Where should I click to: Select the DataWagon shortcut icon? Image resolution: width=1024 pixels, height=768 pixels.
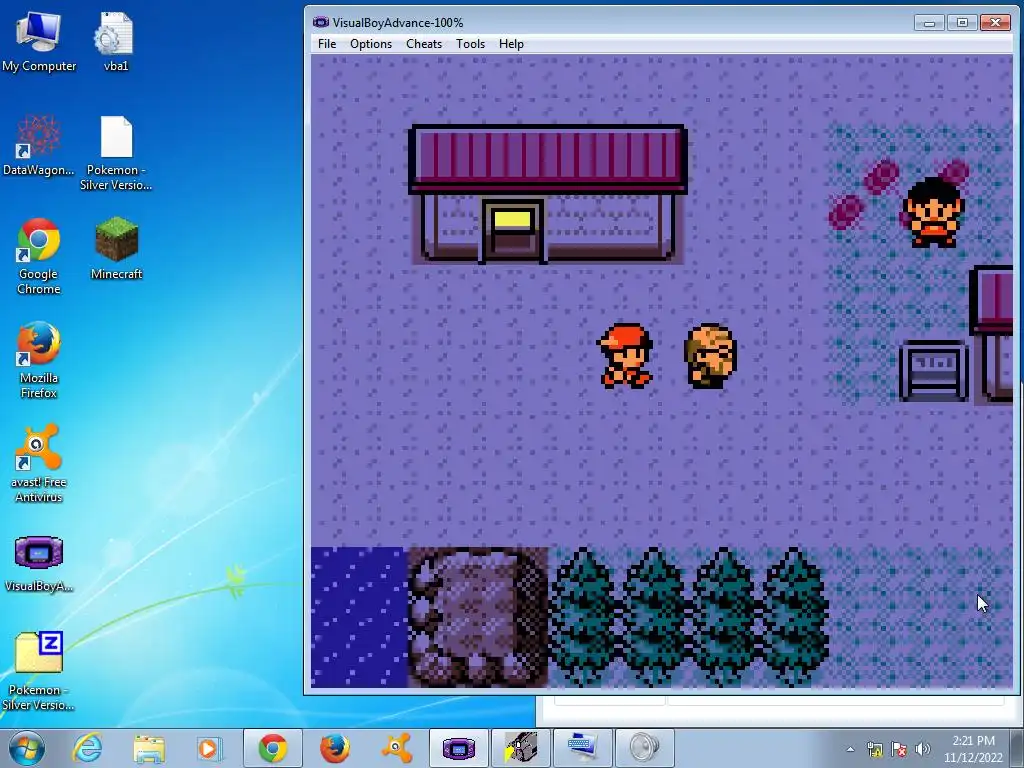(39, 145)
